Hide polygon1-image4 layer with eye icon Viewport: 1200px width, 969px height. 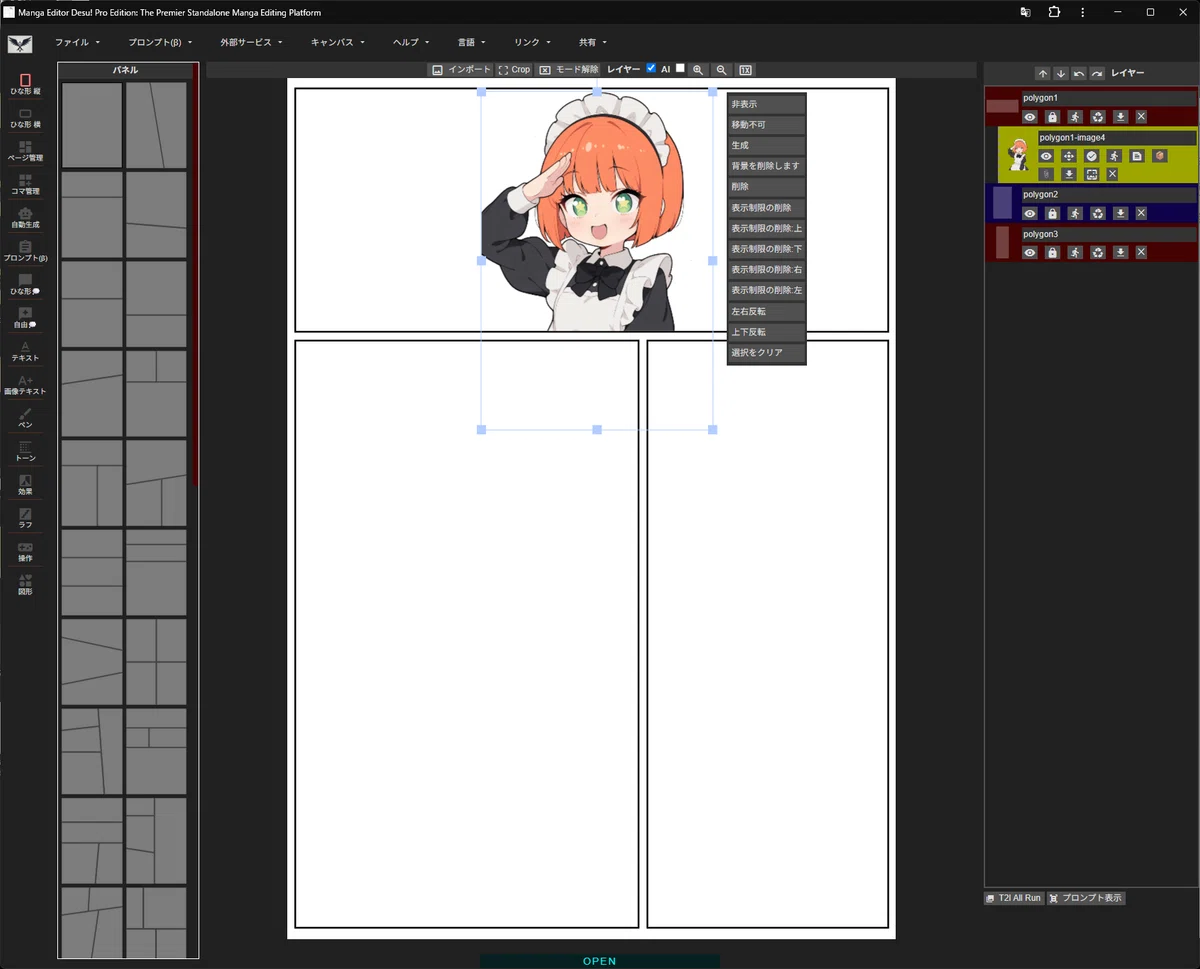1046,156
